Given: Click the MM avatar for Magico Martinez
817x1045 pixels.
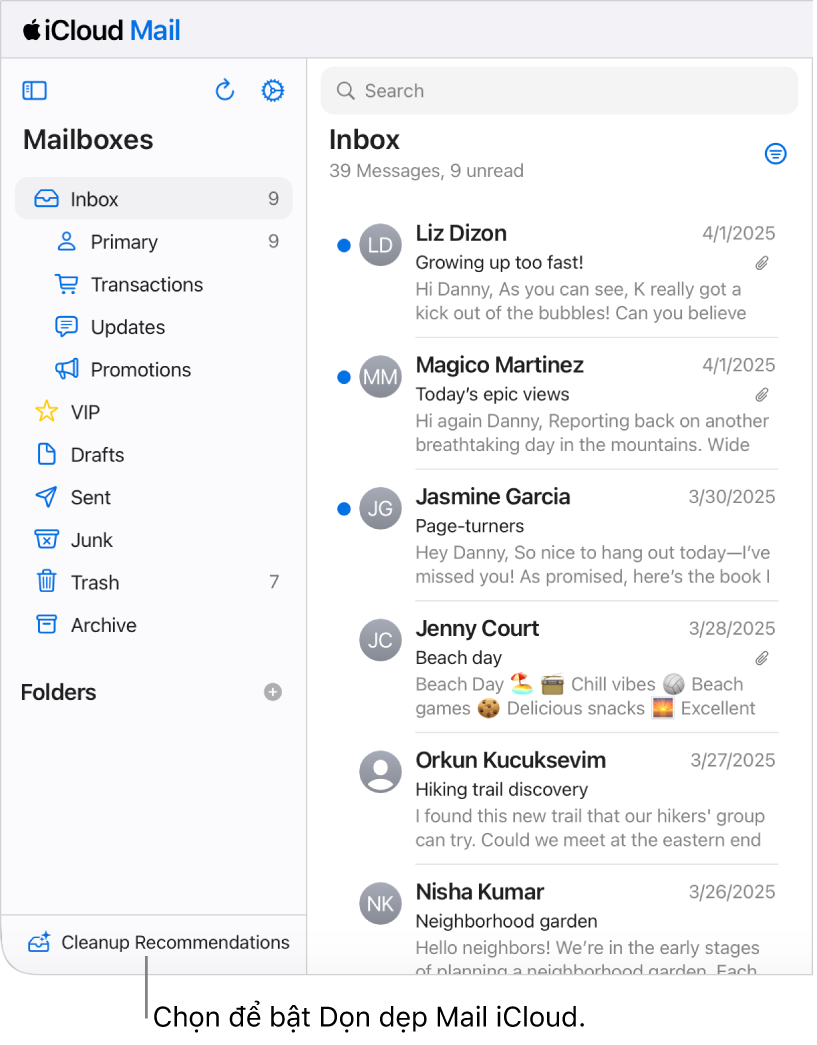Looking at the screenshot, I should tap(380, 377).
